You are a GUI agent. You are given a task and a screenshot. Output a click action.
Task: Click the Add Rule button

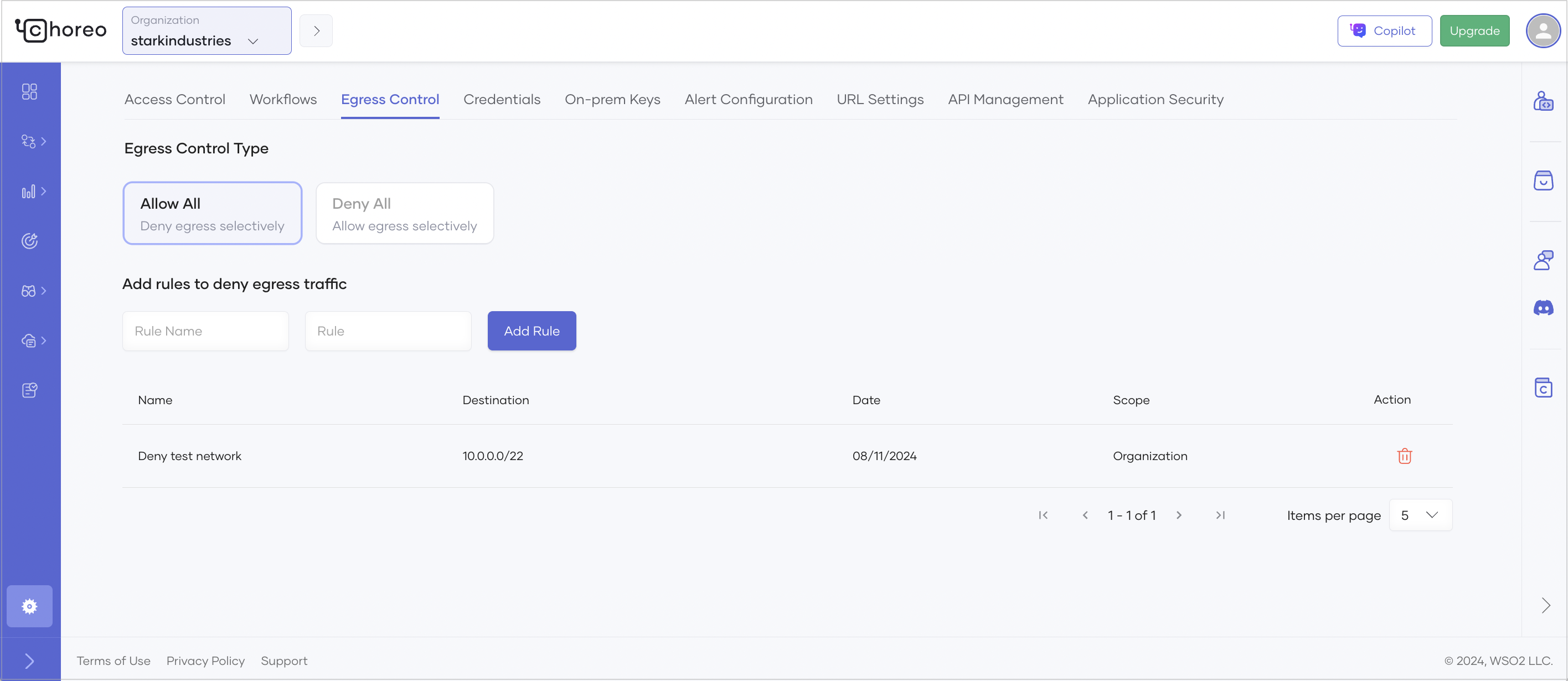click(x=531, y=331)
